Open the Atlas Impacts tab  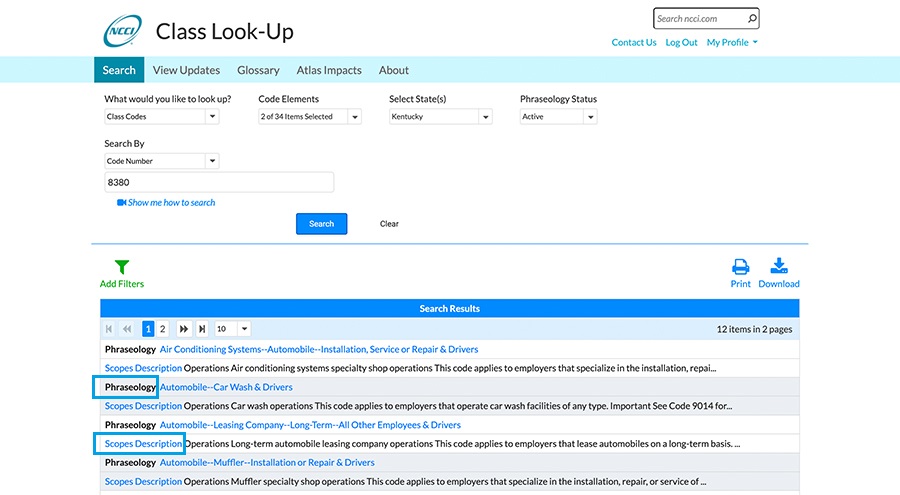click(329, 70)
